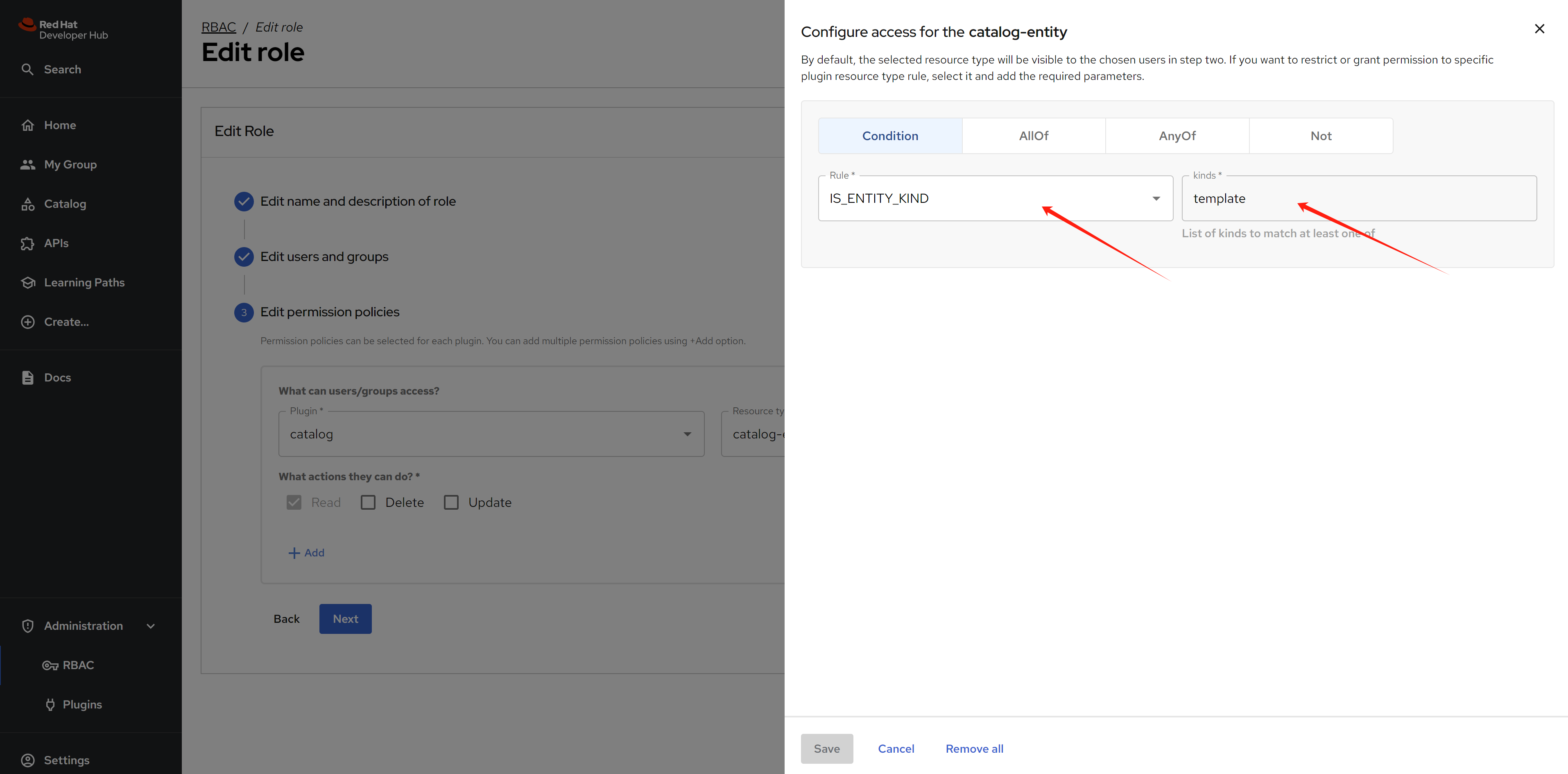
Task: Click the Remove all link
Action: tap(974, 749)
